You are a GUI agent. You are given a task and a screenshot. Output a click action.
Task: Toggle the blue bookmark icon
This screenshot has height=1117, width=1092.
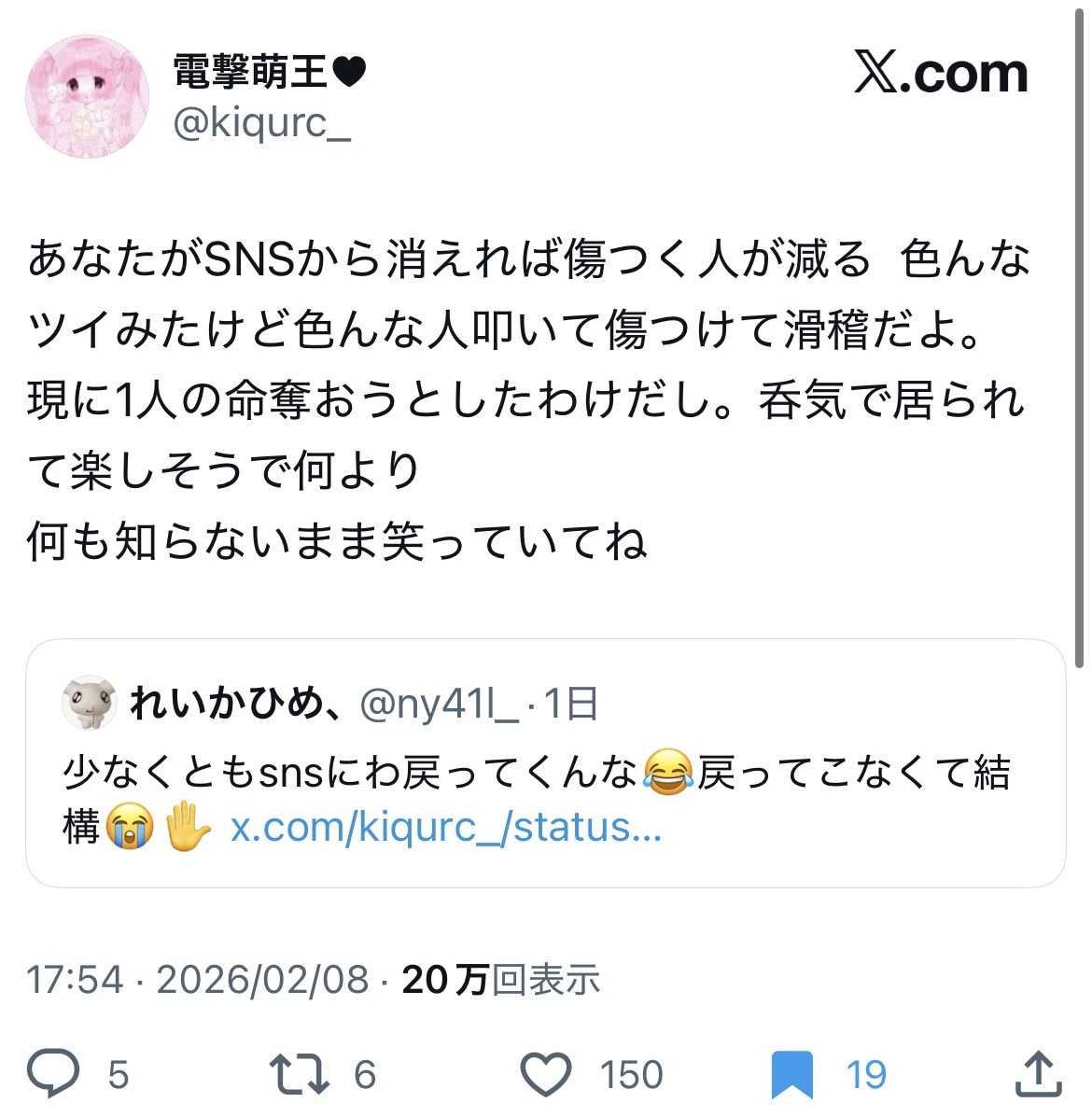click(792, 1074)
